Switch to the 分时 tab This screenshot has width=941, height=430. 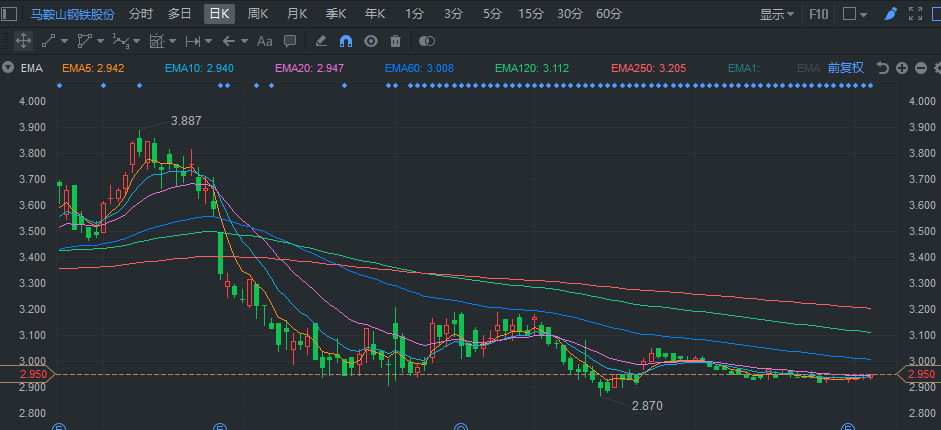coord(141,14)
